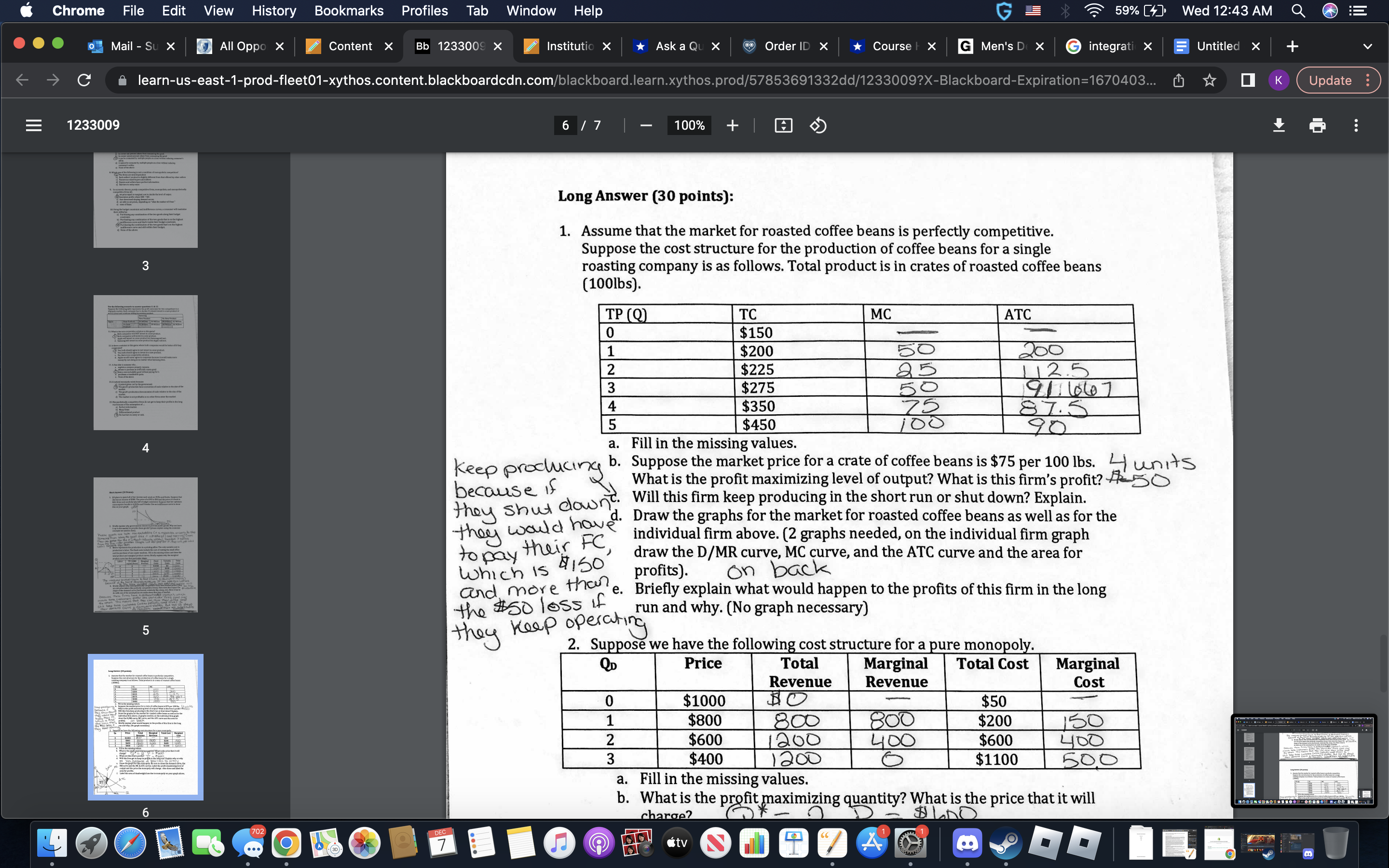This screenshot has width=1389, height=868.
Task: Click the zoom in plus button
Action: pos(732,125)
